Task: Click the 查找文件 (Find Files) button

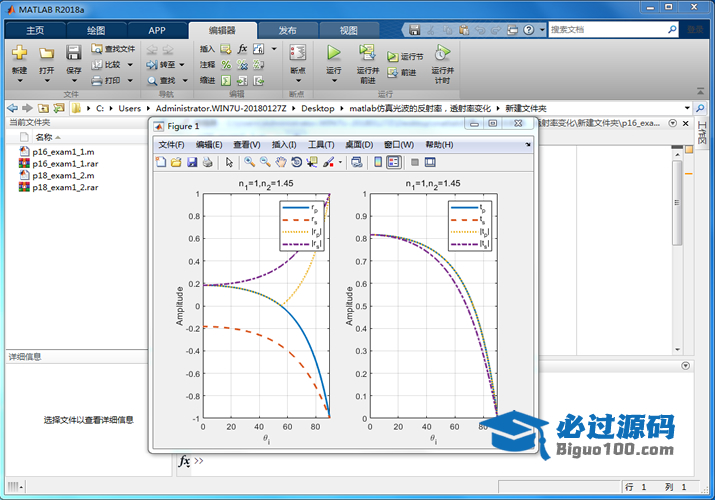Action: [x=113, y=48]
